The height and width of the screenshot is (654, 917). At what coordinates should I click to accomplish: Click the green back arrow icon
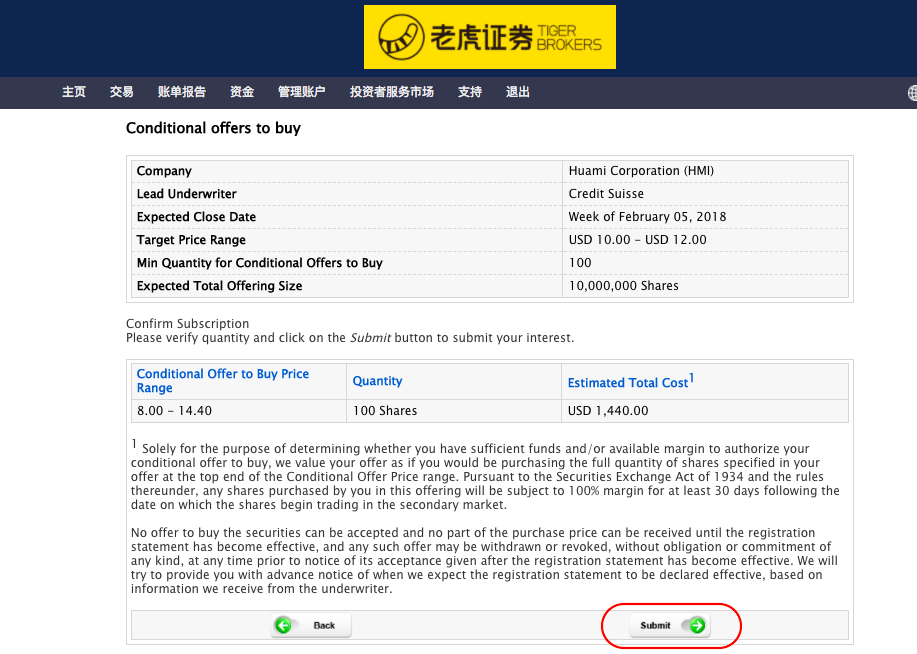(x=284, y=625)
